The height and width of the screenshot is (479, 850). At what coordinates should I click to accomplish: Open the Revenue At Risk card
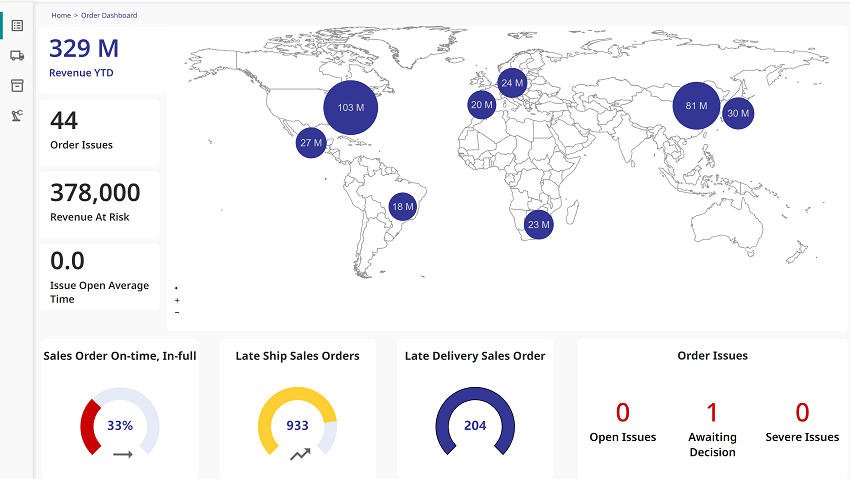(x=99, y=203)
